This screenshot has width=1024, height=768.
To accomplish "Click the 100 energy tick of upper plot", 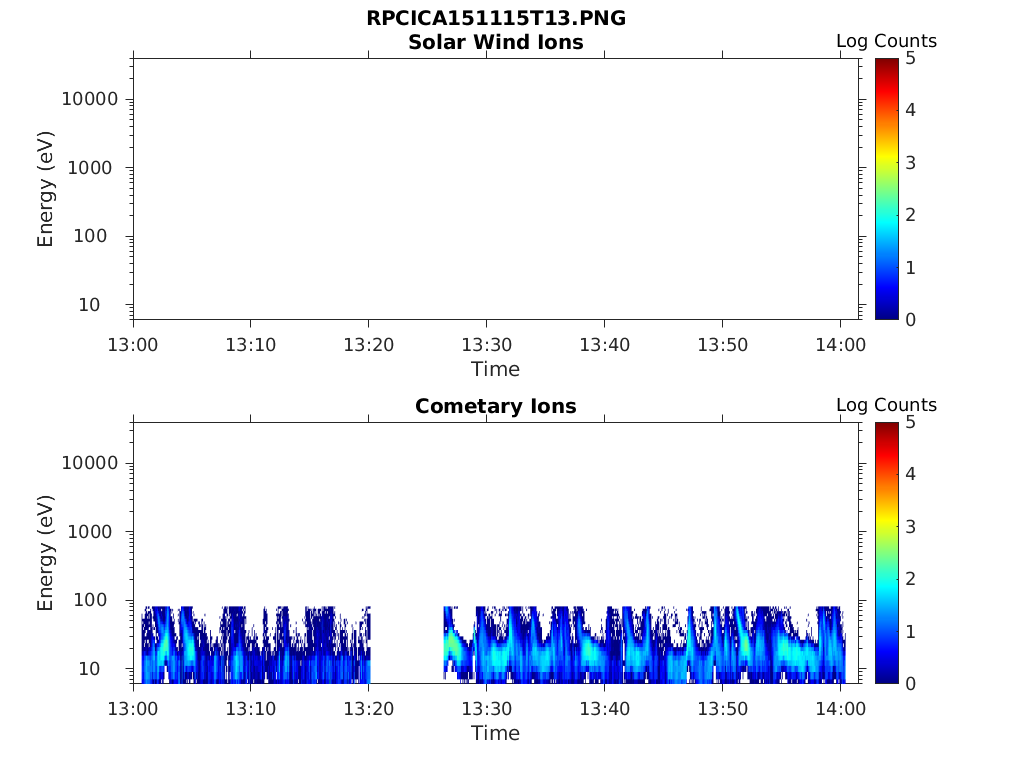I will 90,236.
